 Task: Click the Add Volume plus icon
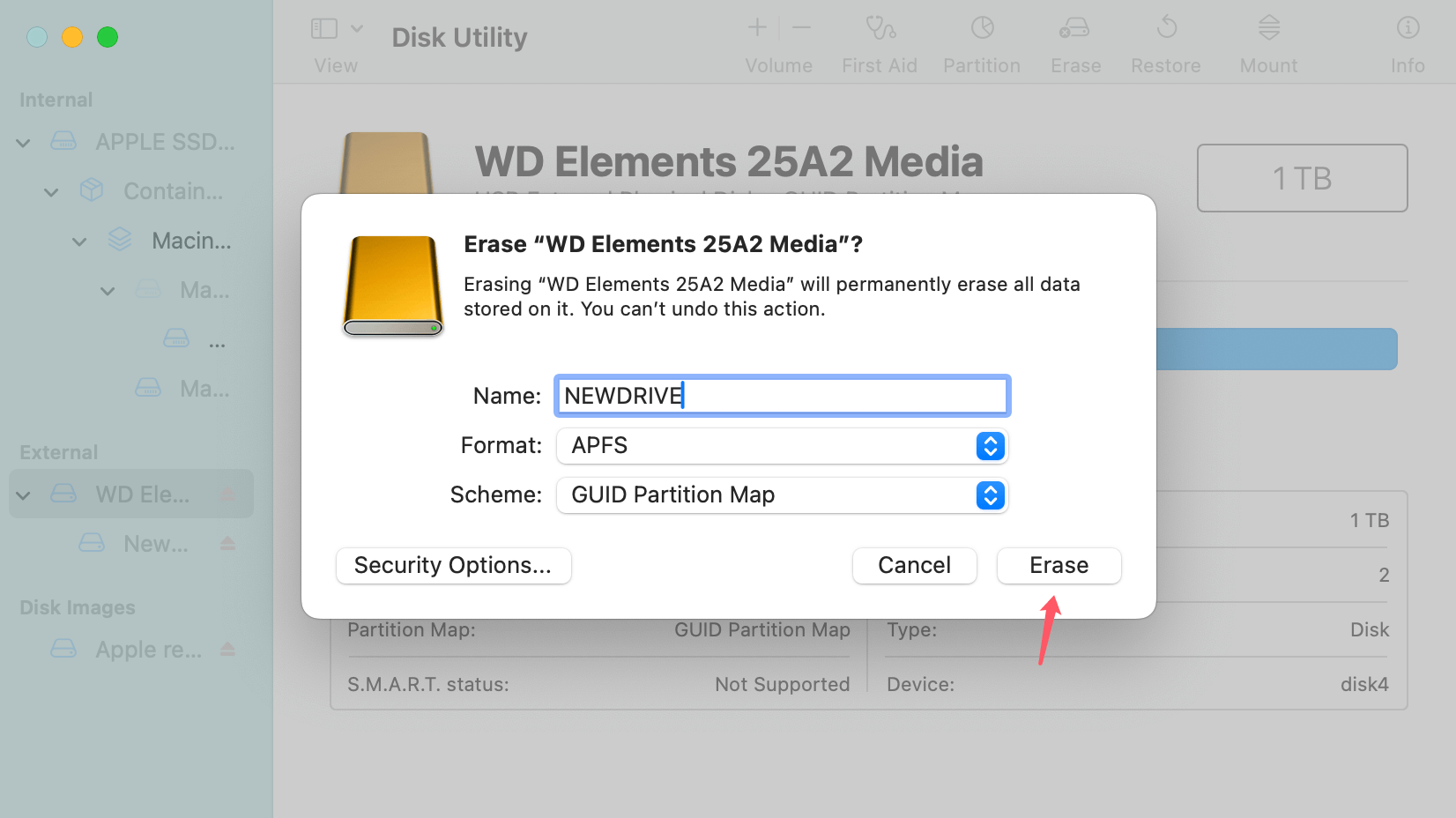click(756, 27)
